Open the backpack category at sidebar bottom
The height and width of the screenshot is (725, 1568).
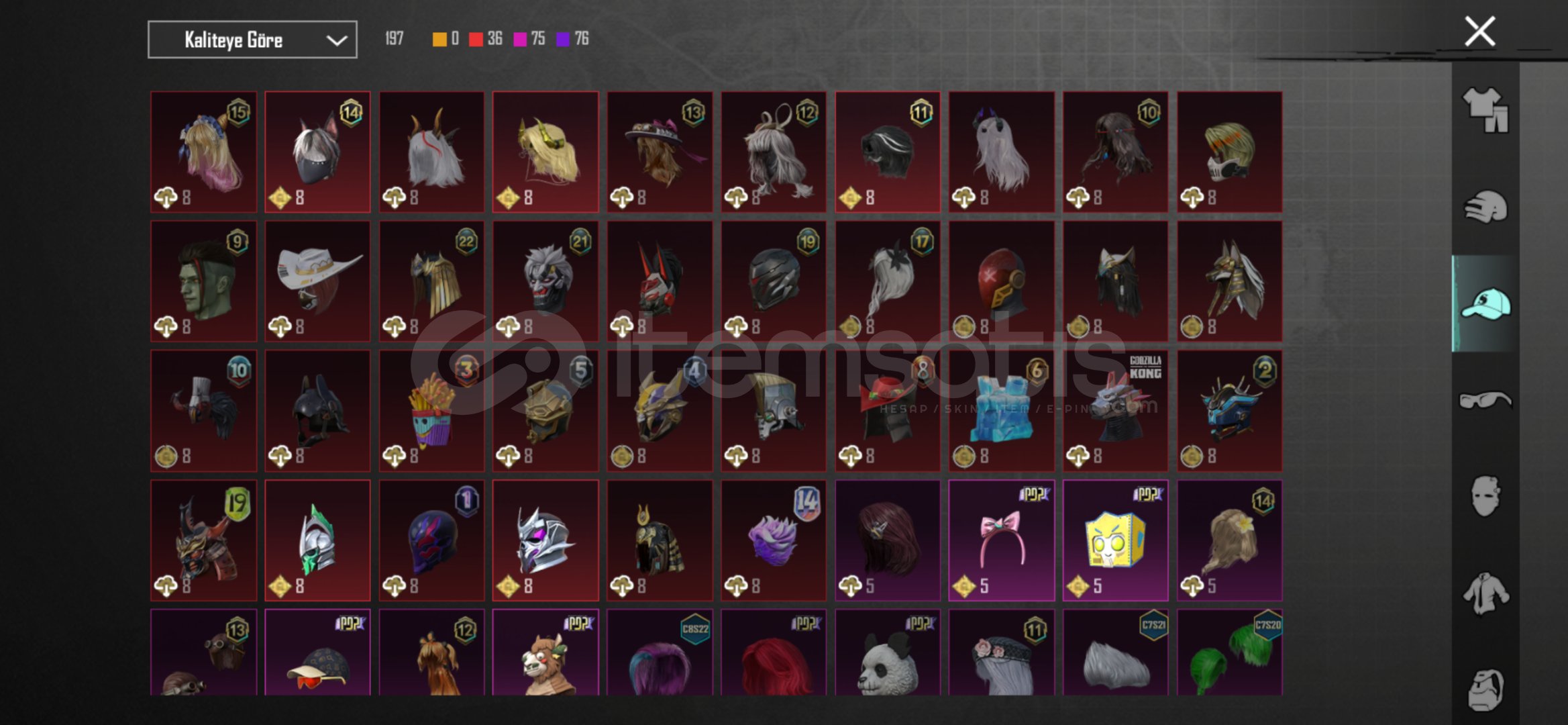pos(1485,689)
